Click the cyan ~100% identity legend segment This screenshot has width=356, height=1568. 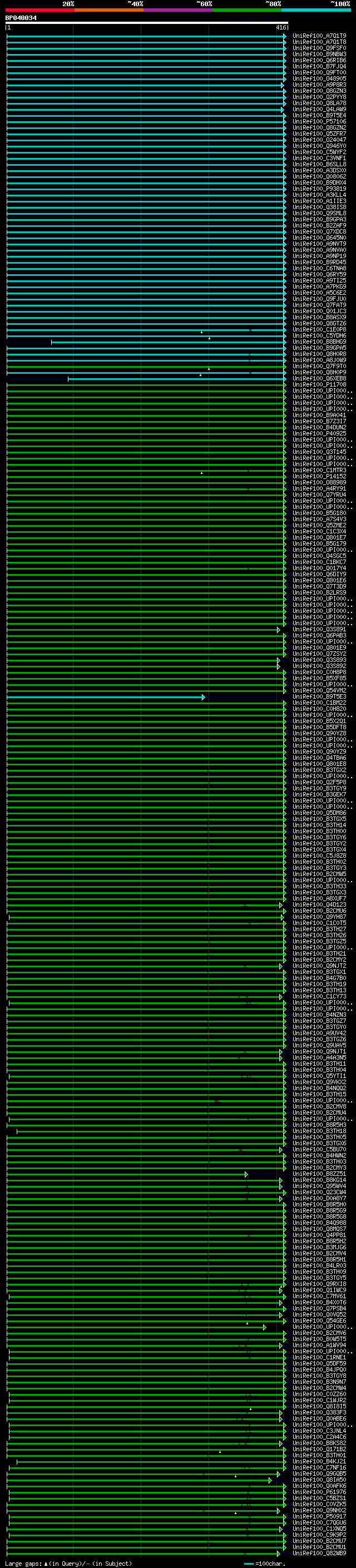[316, 10]
